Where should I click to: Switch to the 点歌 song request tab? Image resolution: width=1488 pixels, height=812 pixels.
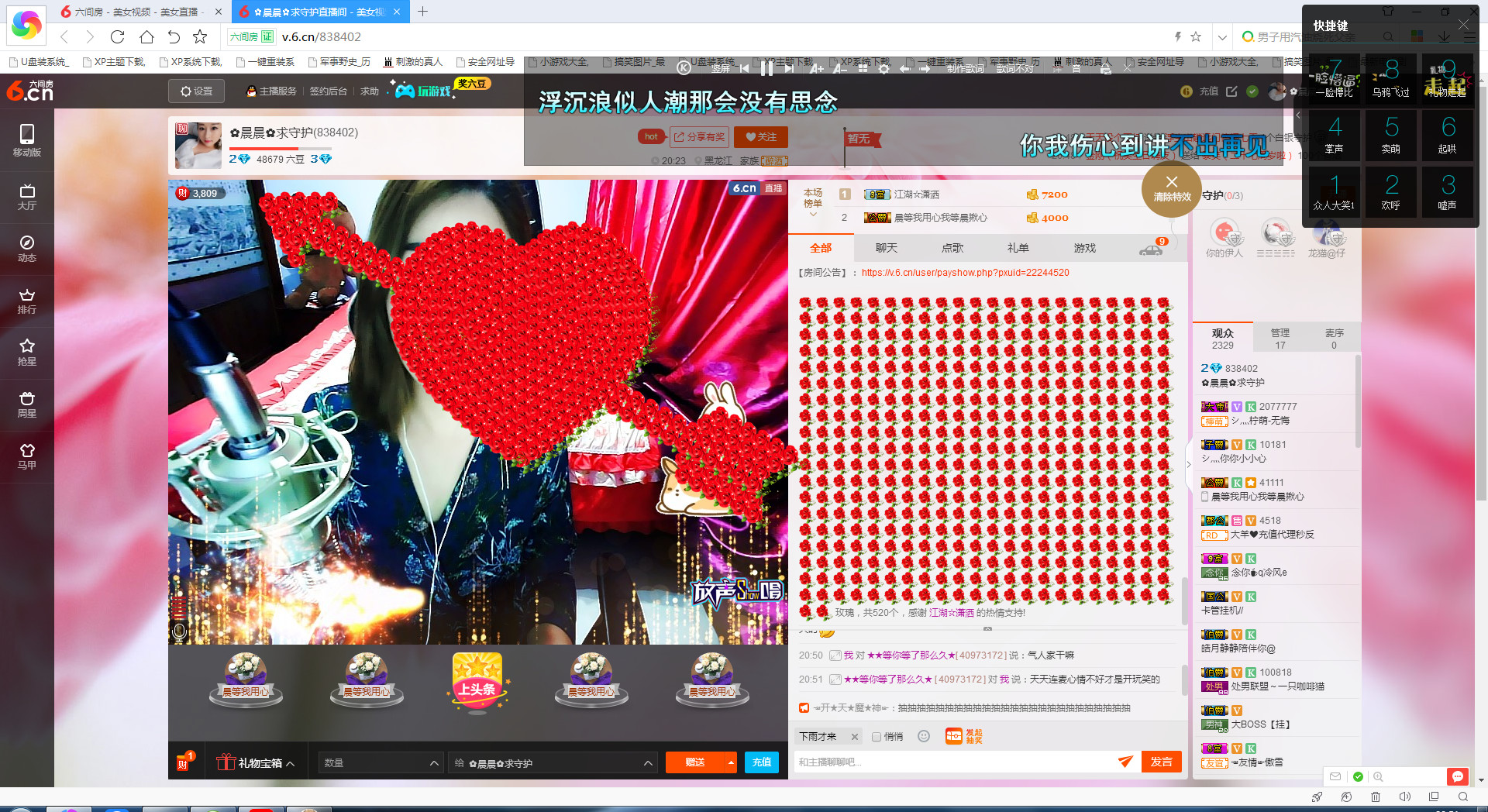pyautogui.click(x=952, y=248)
